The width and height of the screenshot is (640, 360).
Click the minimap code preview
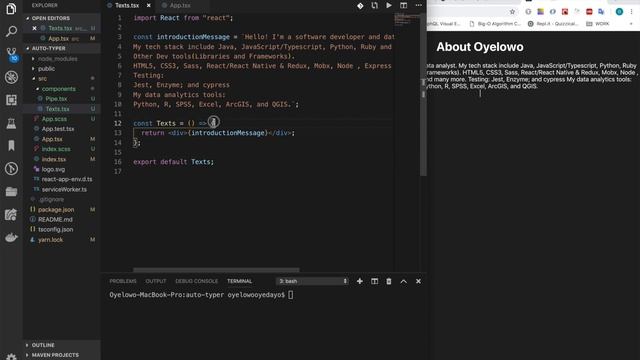407,19
